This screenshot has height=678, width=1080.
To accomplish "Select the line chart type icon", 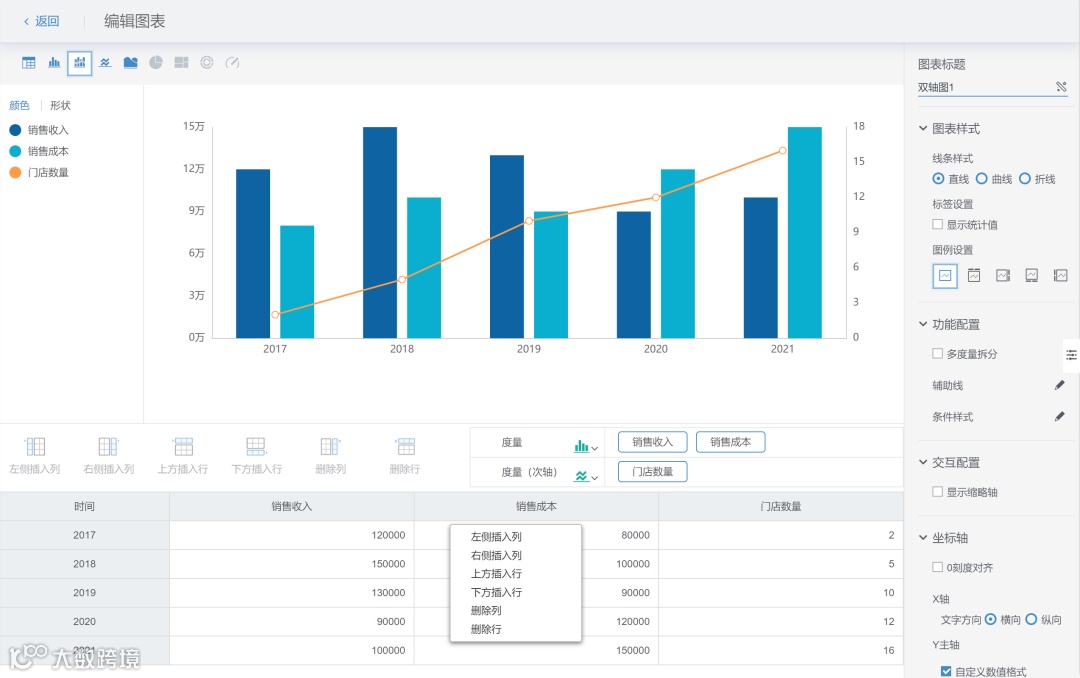I will click(x=105, y=63).
